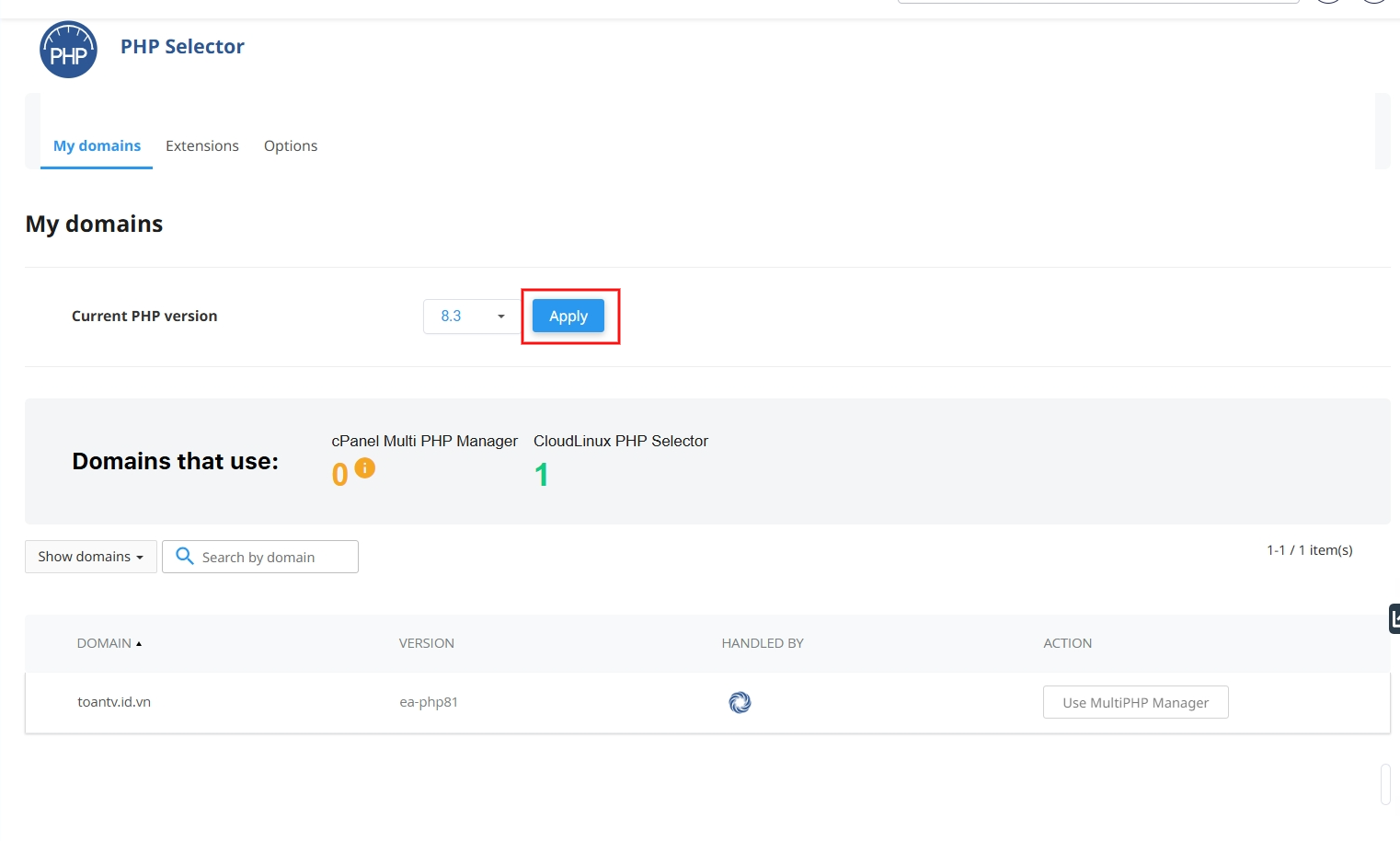This screenshot has width=1400, height=841.
Task: Sort by the DOMAIN column arrow
Action: (139, 644)
